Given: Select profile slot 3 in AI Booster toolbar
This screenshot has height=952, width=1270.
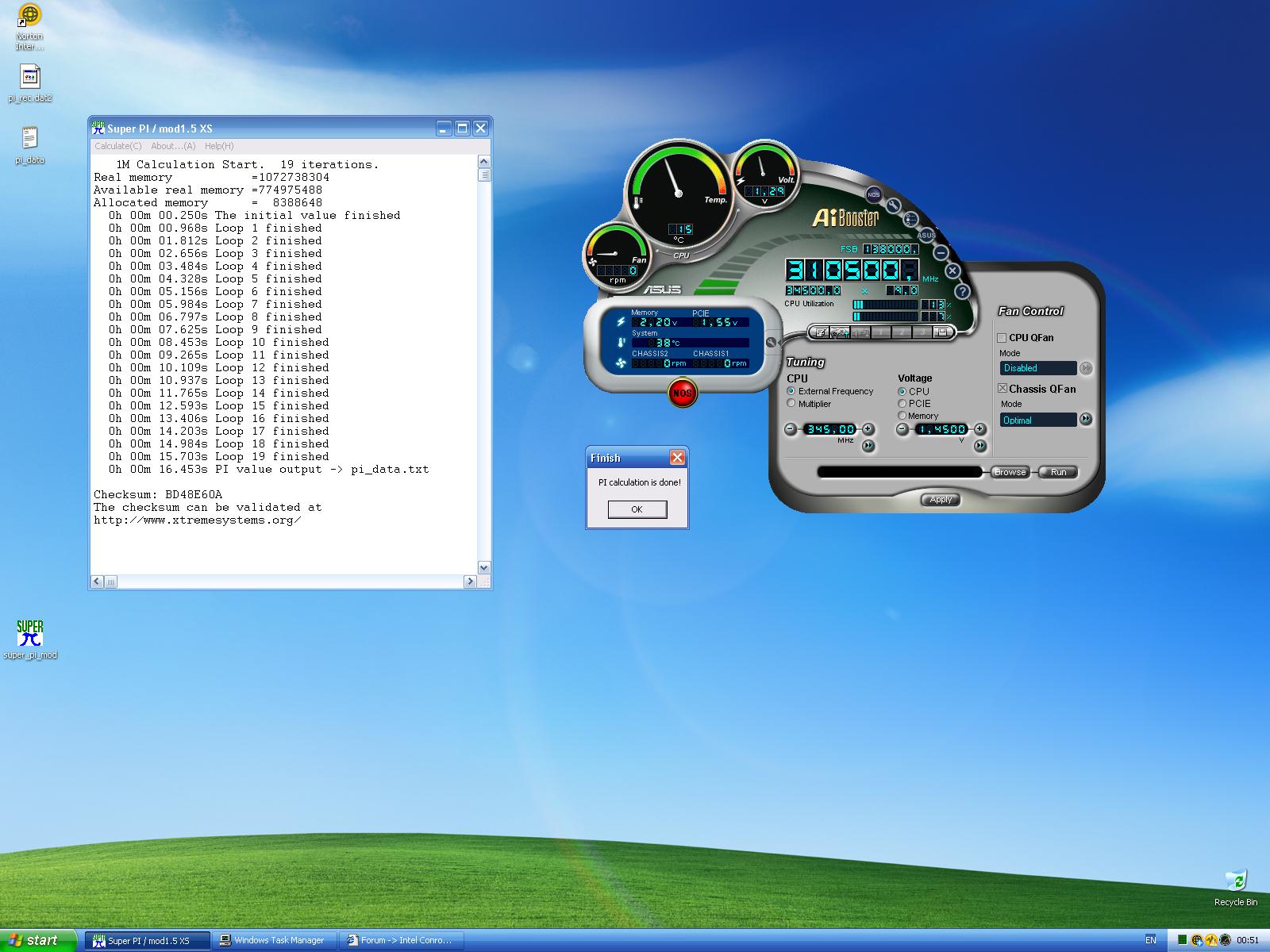Looking at the screenshot, I should coord(922,332).
